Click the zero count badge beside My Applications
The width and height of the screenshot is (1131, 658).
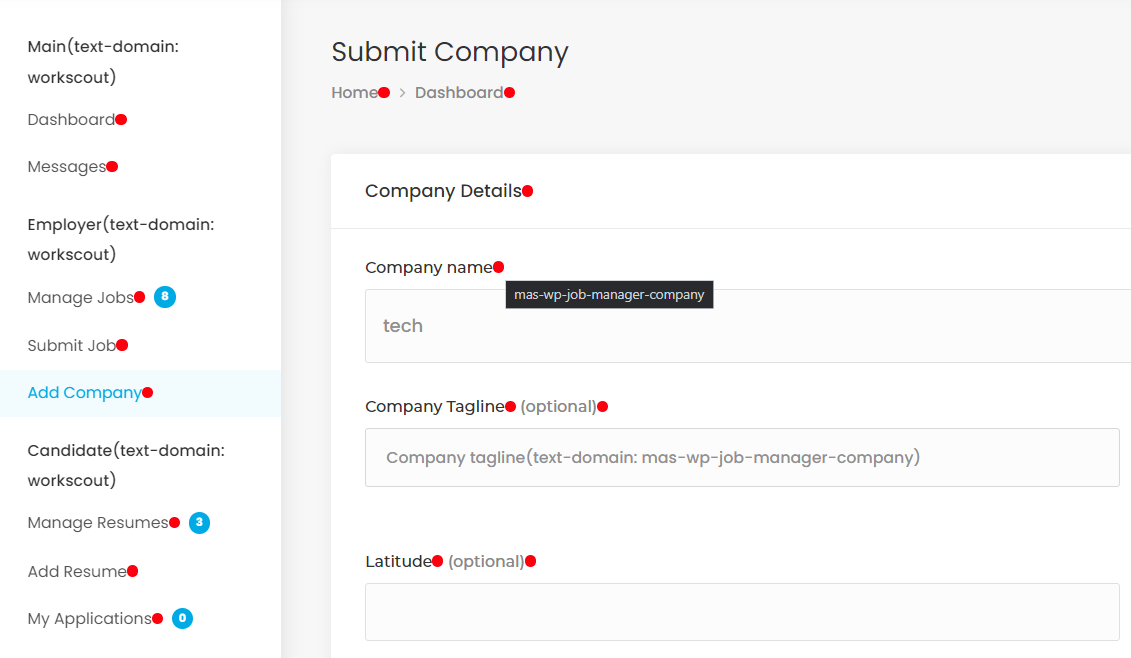182,619
